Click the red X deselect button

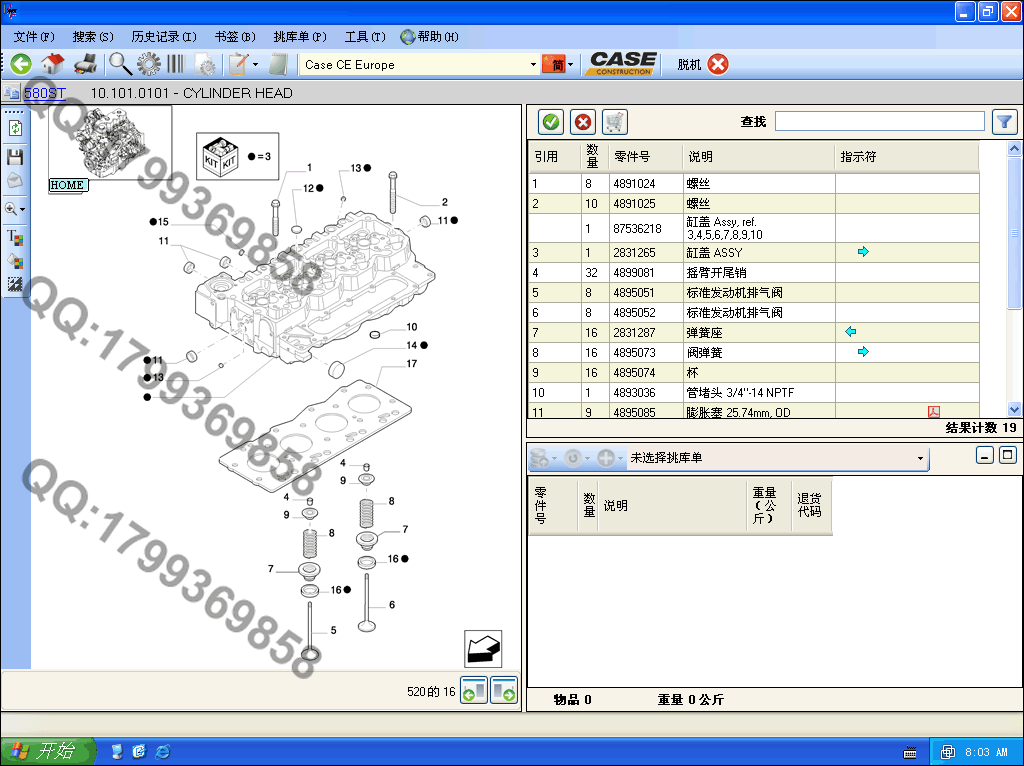pyautogui.click(x=582, y=122)
